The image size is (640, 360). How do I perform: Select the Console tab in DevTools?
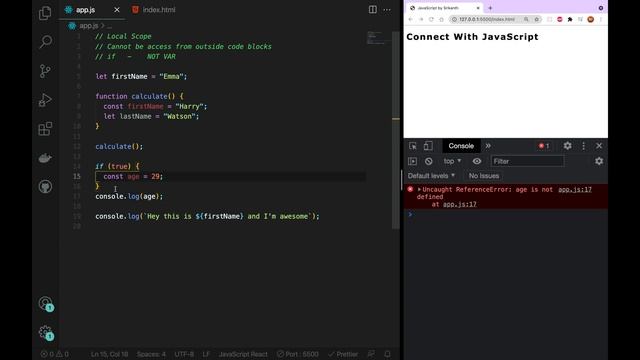click(x=461, y=146)
